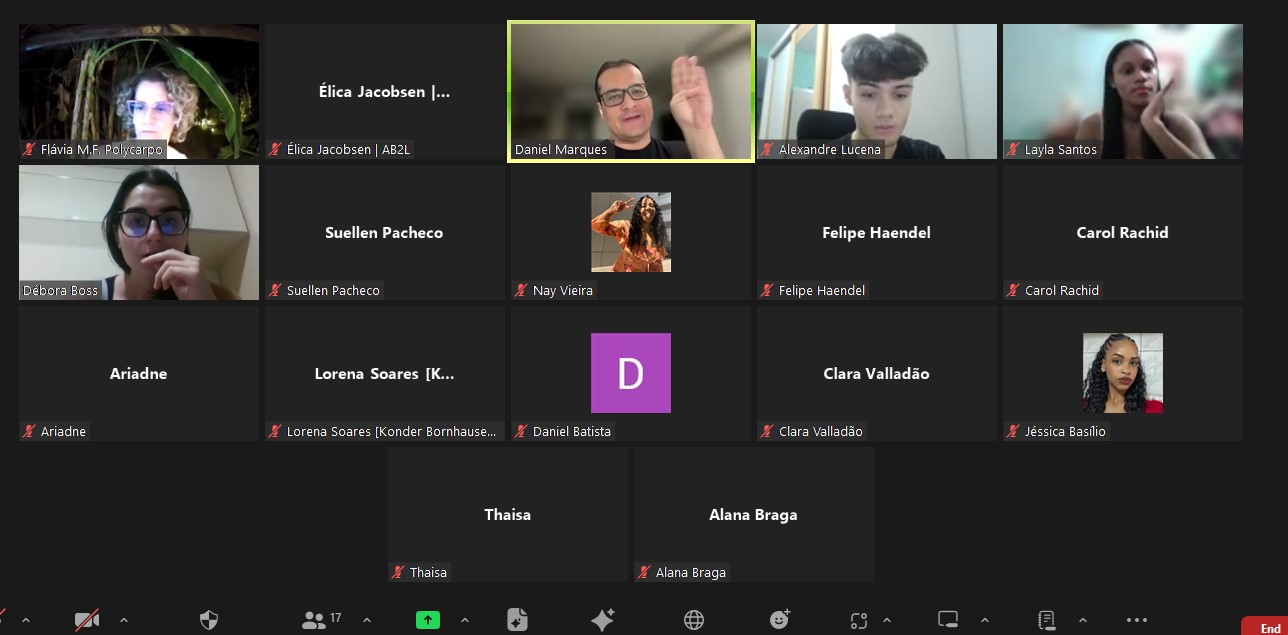
Task: Click muted mic icon beside Nay Vieira
Action: point(521,291)
